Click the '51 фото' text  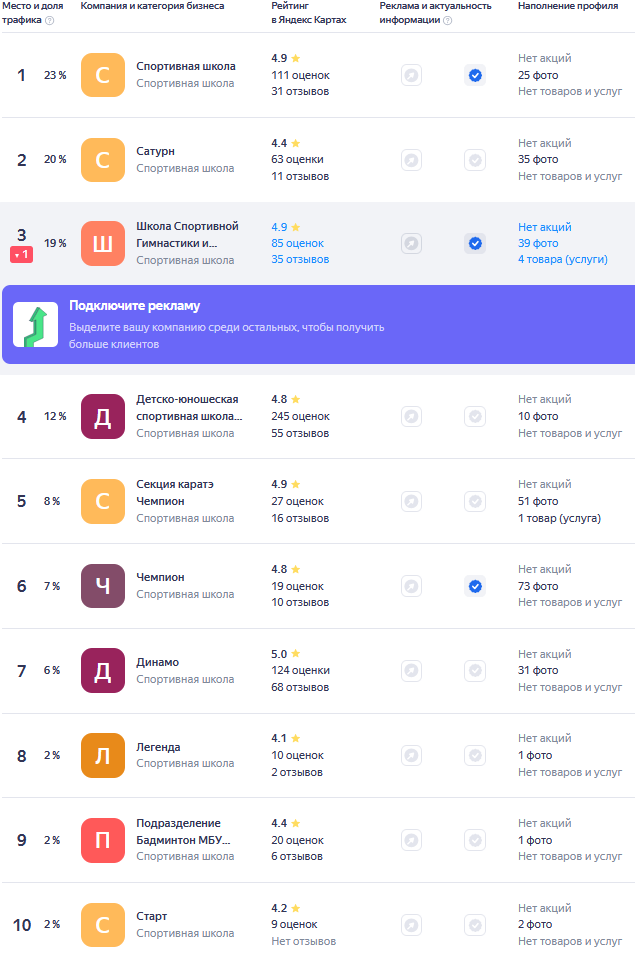[x=538, y=502]
